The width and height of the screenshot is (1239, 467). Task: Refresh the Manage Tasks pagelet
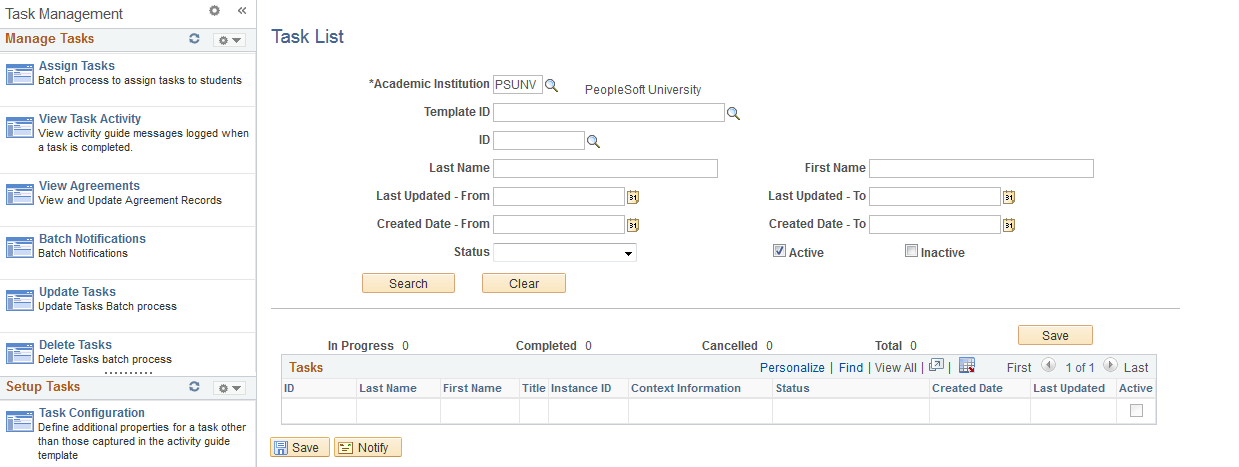coord(195,39)
